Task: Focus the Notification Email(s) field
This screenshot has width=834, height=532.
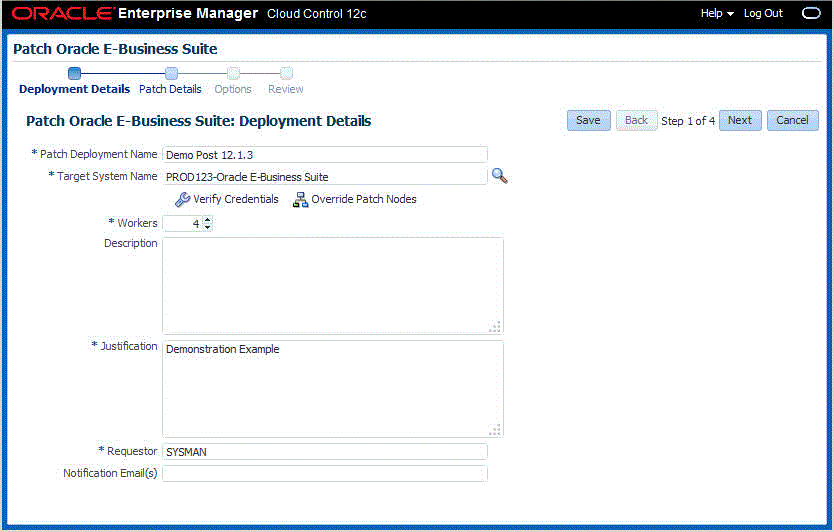Action: click(324, 473)
